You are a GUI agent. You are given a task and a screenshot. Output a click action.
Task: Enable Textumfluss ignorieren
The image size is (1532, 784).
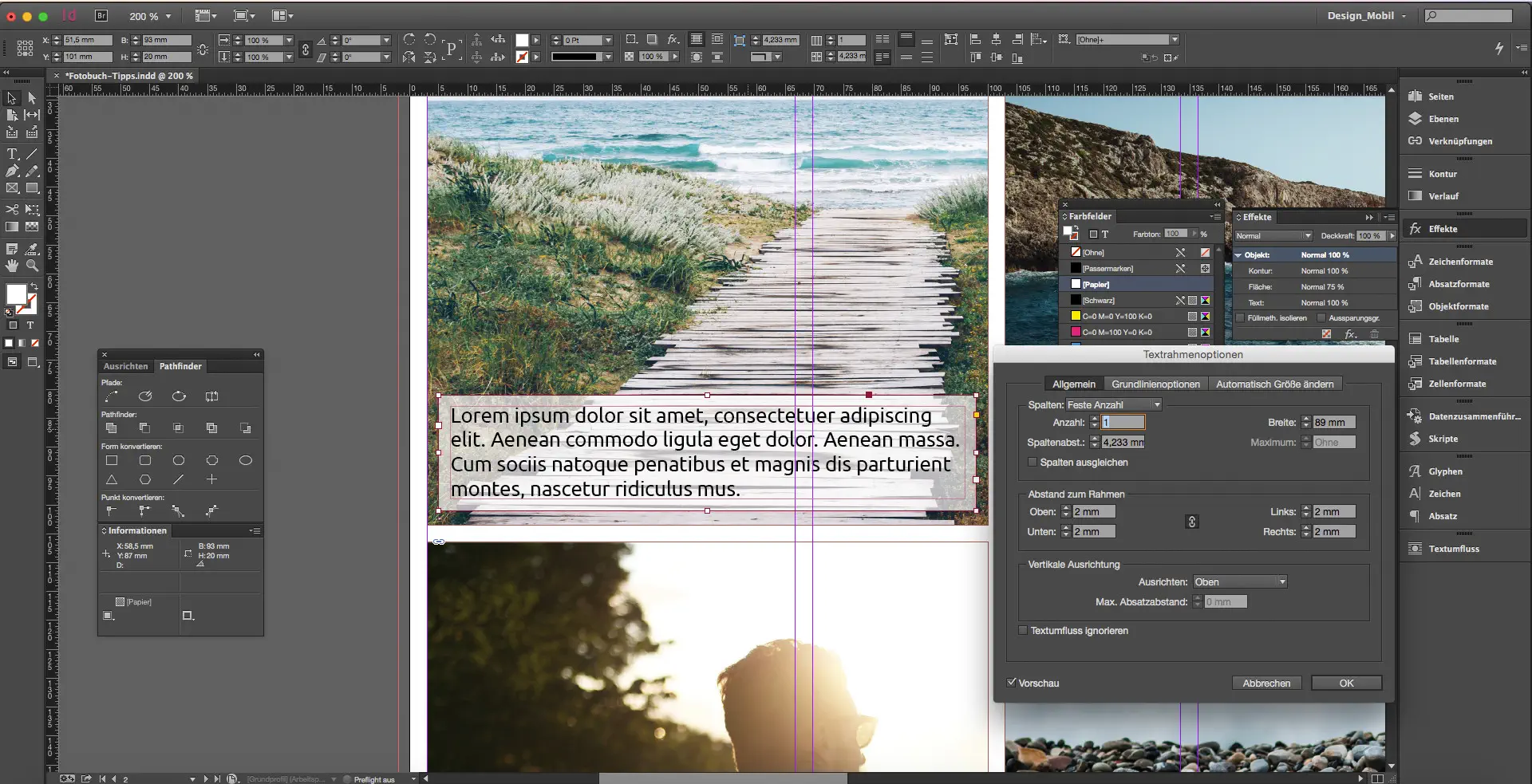pyautogui.click(x=1023, y=630)
